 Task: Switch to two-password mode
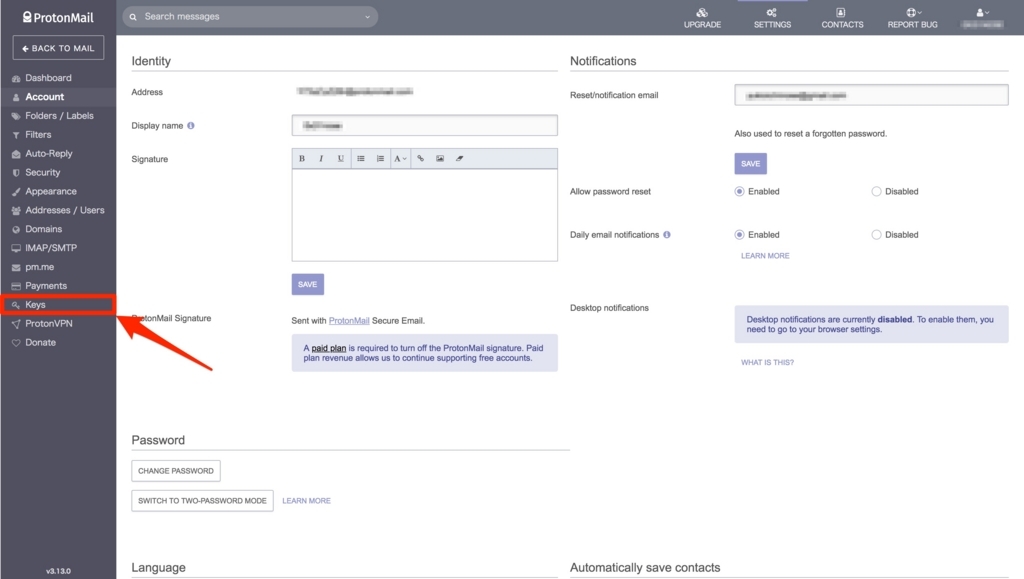[202, 501]
